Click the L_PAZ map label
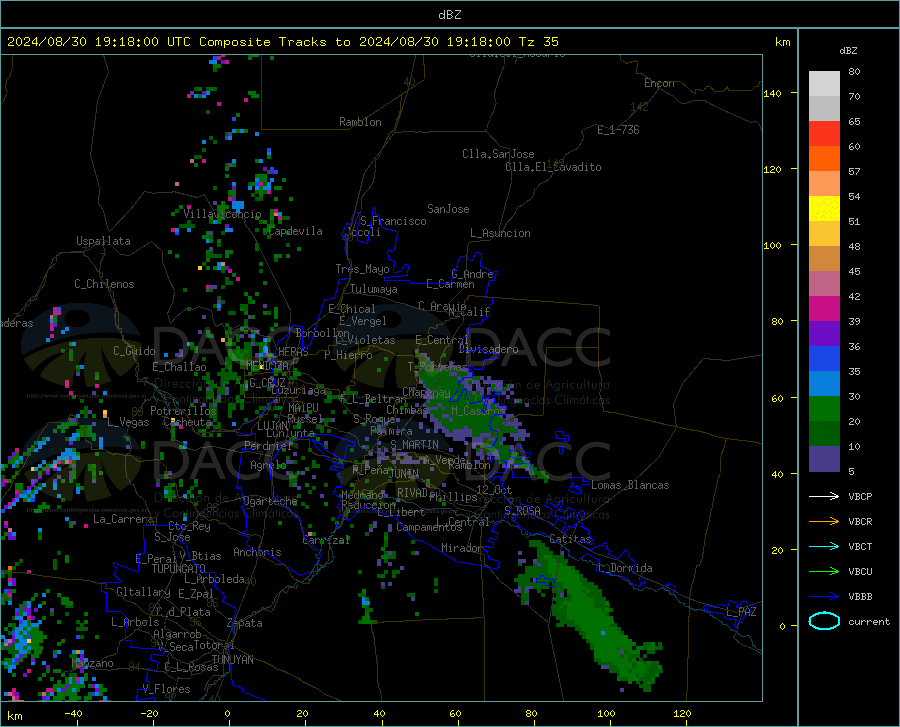The width and height of the screenshot is (900, 727). [x=741, y=612]
